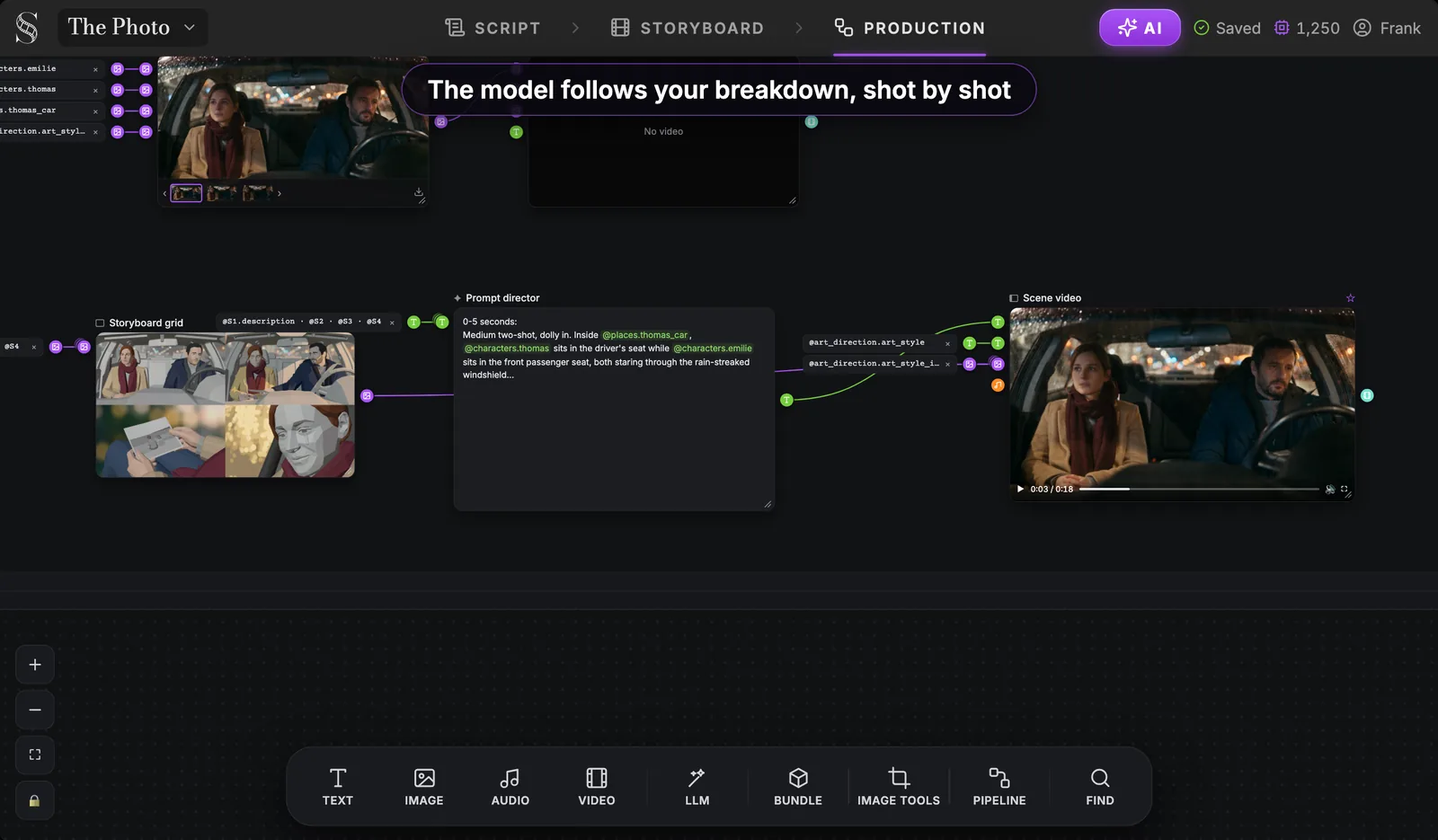Open Image Tools in toolbar
The image size is (1438, 840).
point(899,787)
